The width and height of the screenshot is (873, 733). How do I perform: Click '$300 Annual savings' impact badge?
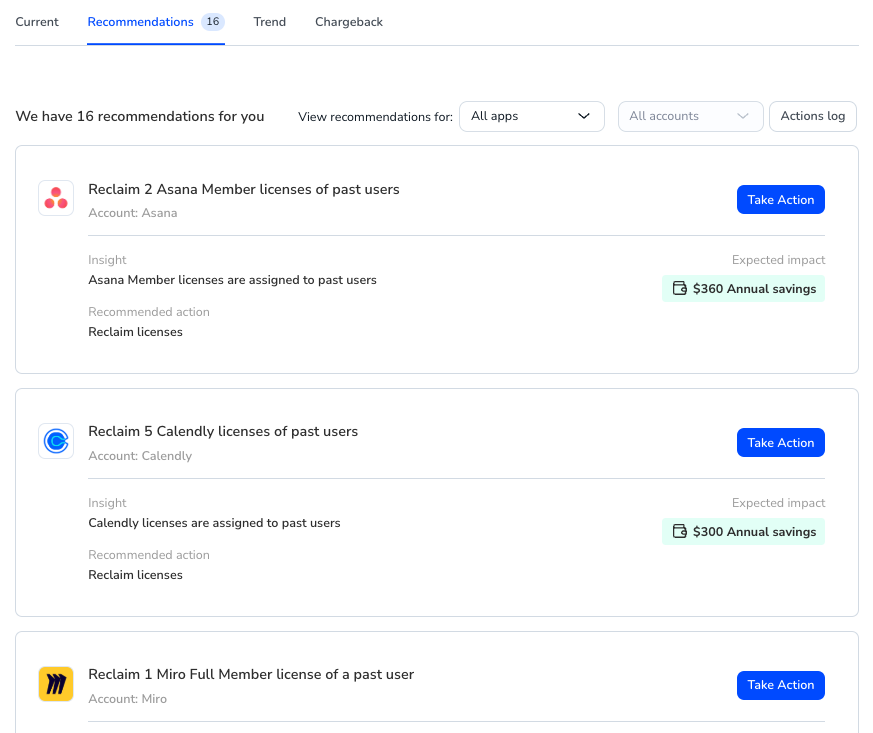pos(743,532)
